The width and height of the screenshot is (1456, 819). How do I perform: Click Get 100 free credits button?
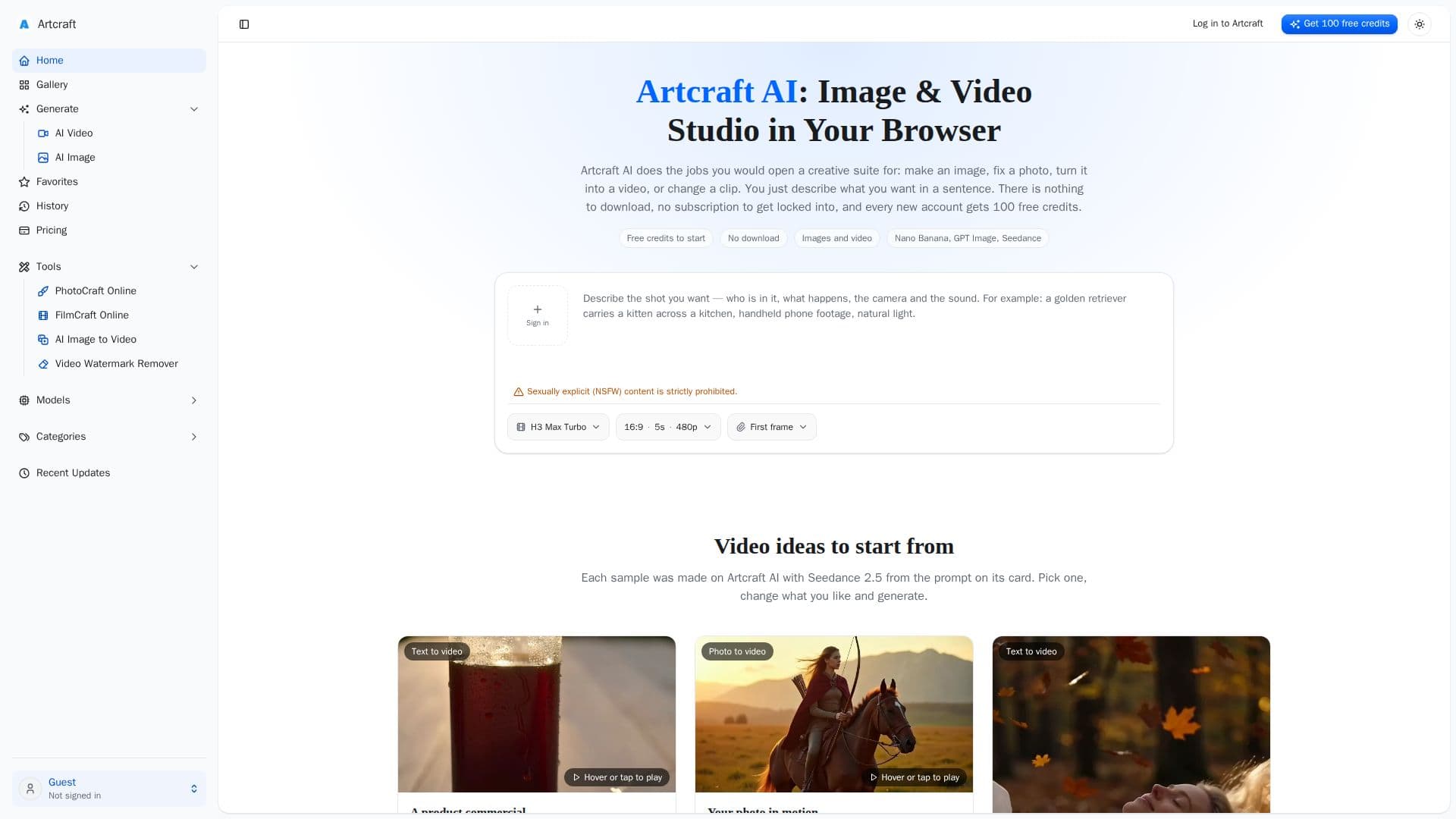(1339, 24)
